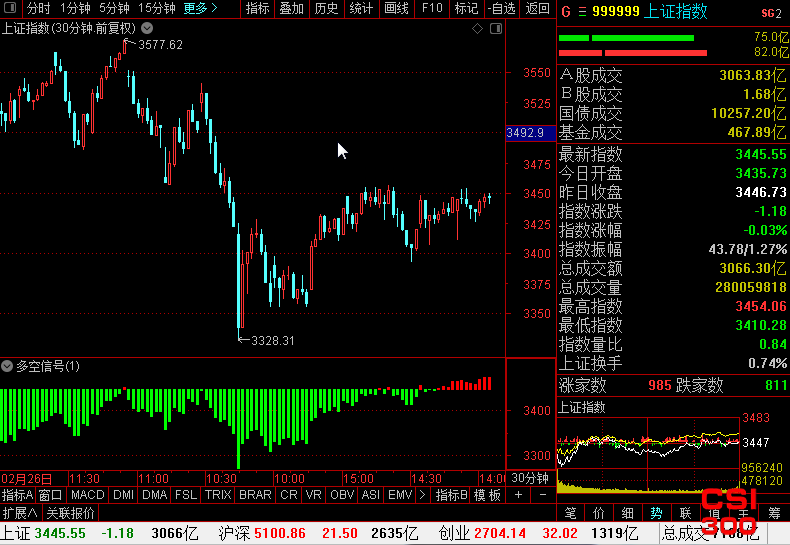Select the 窗口 tab
Image resolution: width=790 pixels, height=545 pixels.
coord(50,495)
